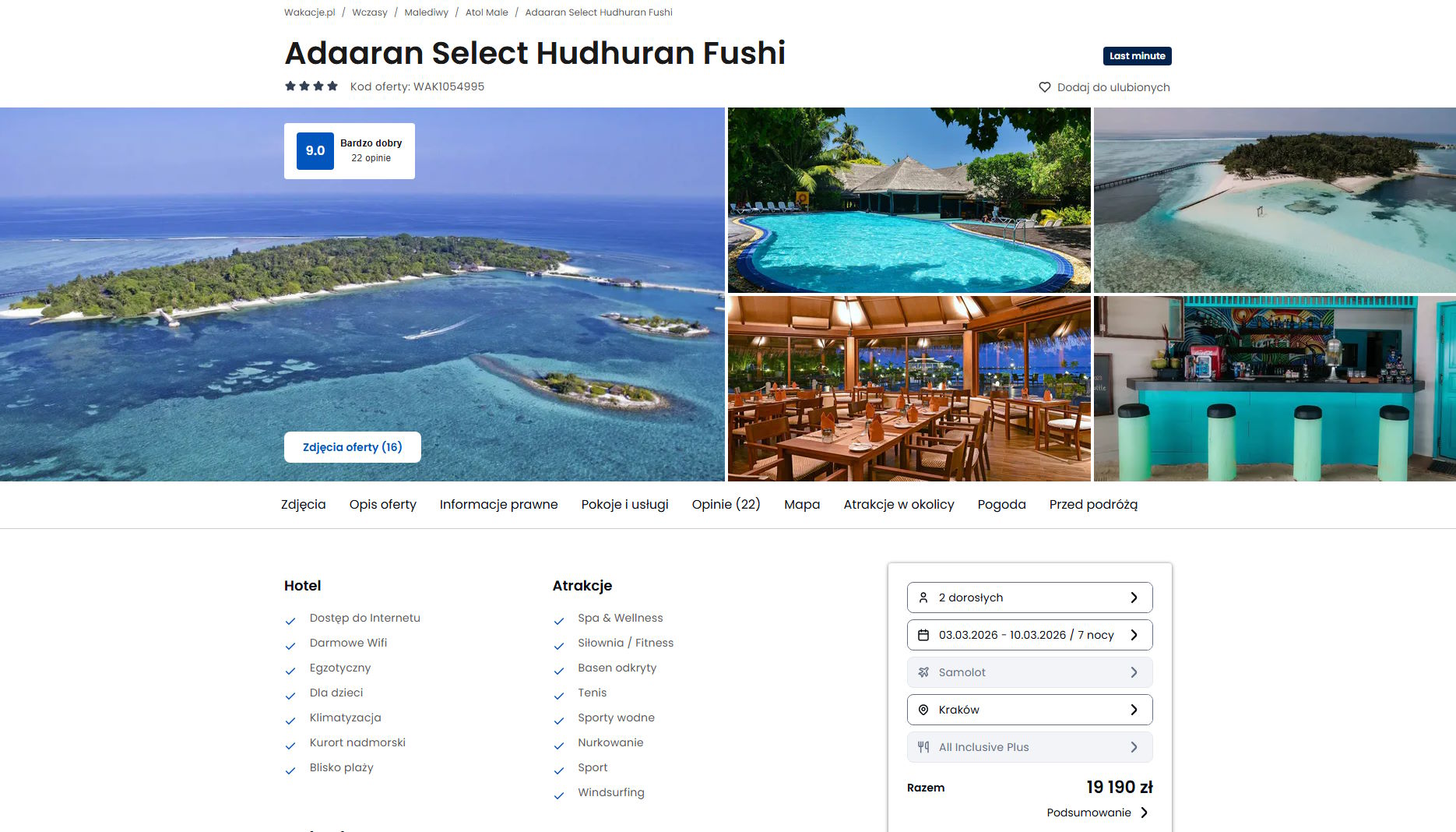View the turquoise bar photo thumbnail
The height and width of the screenshot is (832, 1456).
(1275, 389)
